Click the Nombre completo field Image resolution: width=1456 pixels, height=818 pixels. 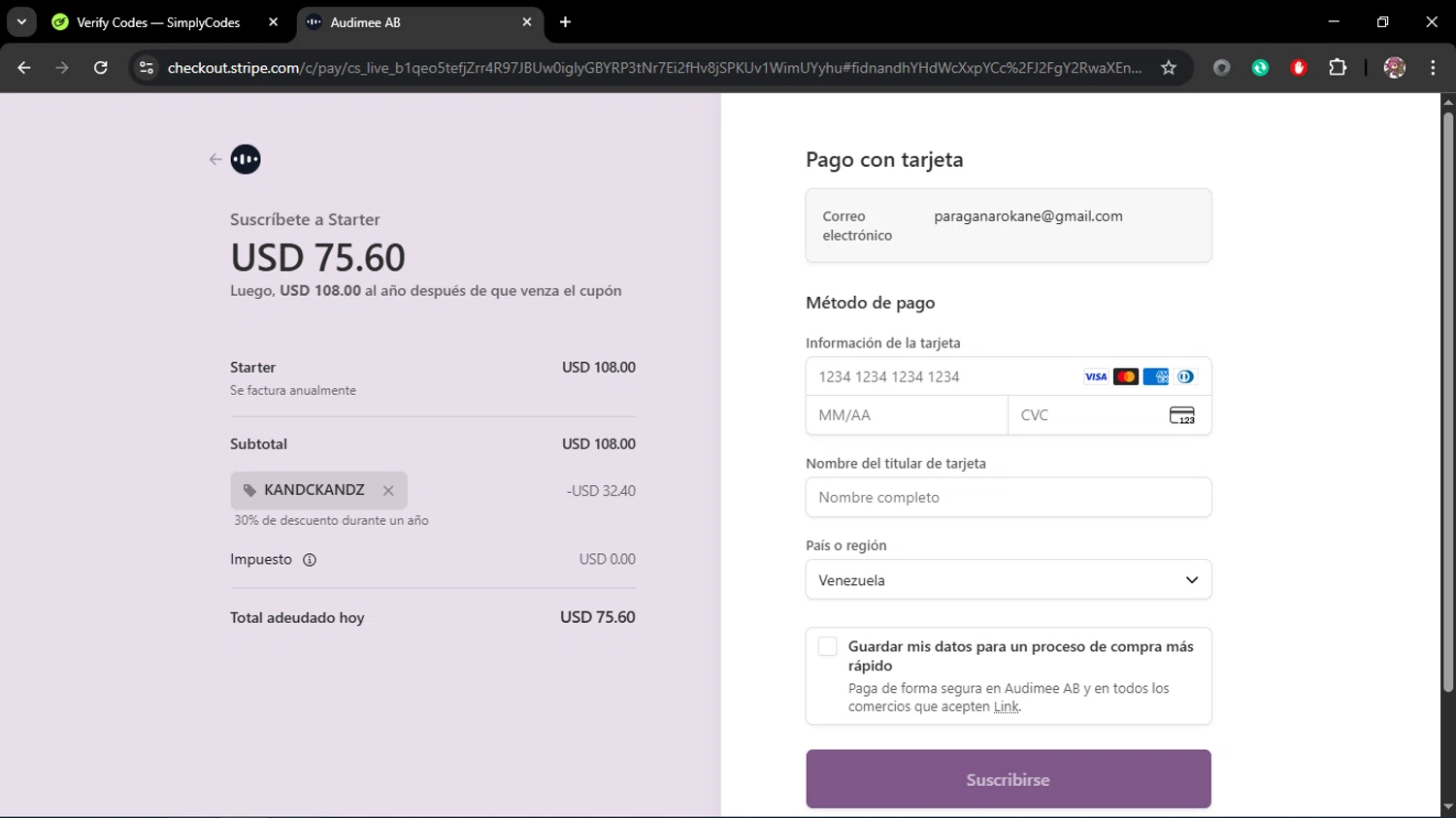[x=1009, y=497]
